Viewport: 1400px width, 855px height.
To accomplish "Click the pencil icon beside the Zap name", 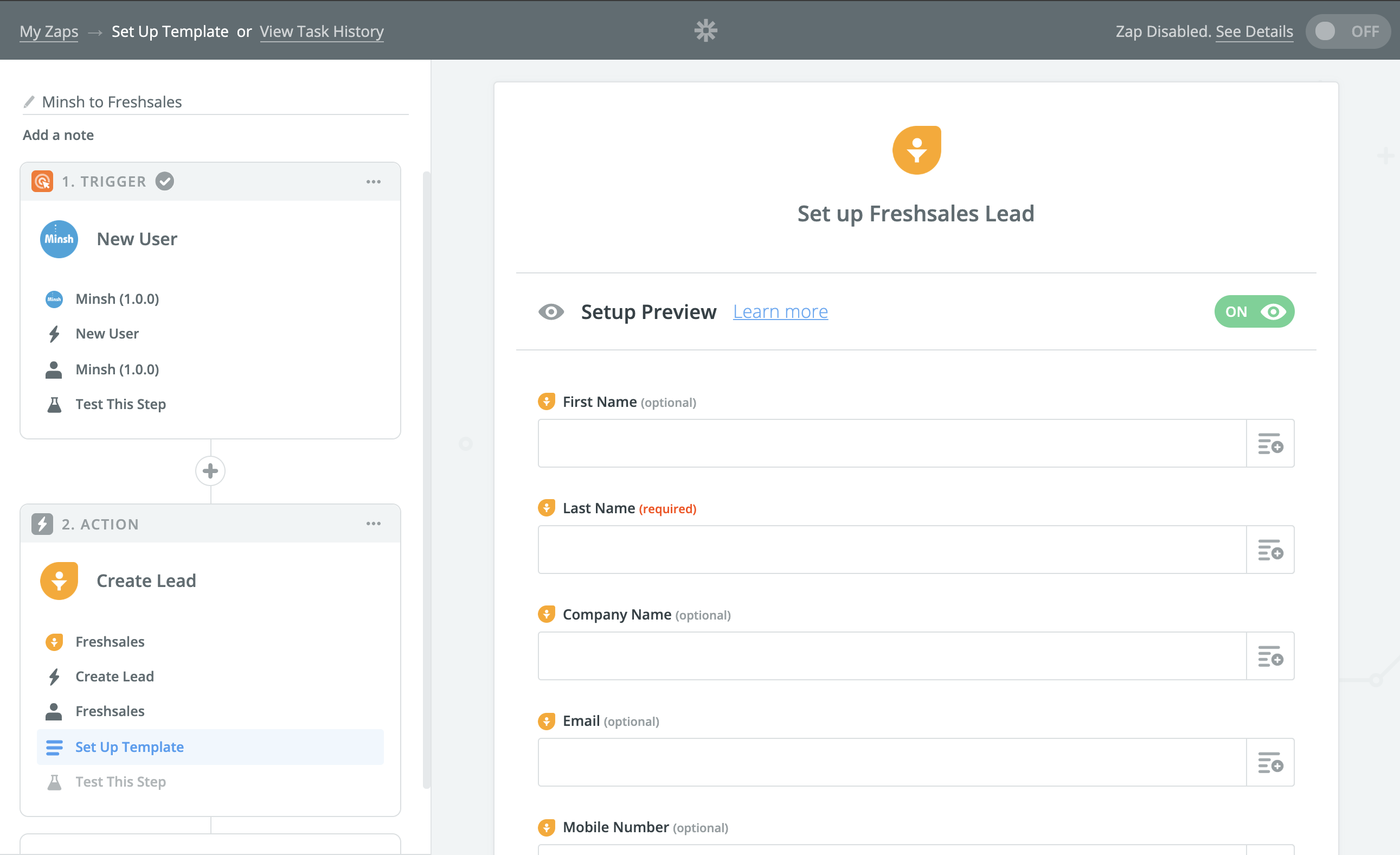I will 29,102.
